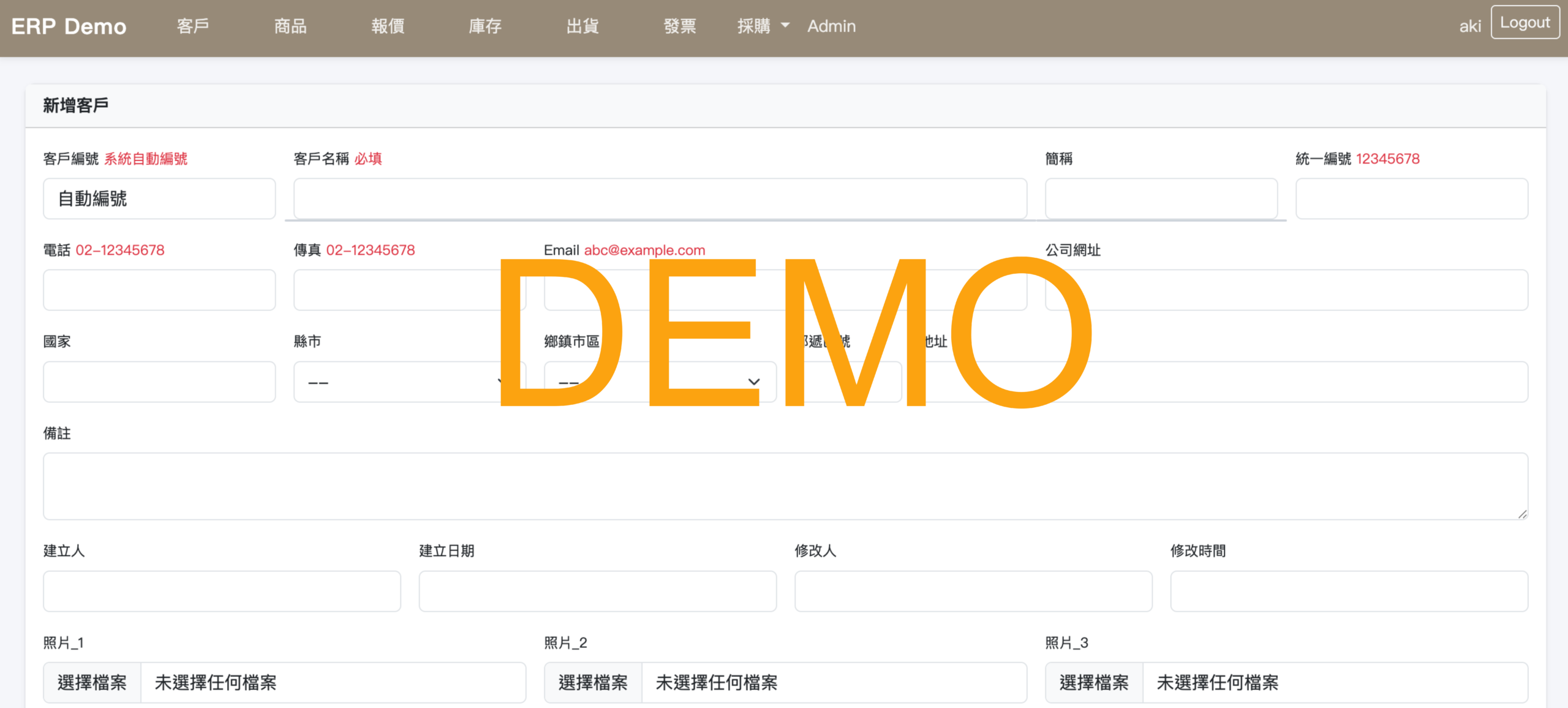Click inside the 備註 textarea
This screenshot has height=708, width=1568.
pos(786,486)
